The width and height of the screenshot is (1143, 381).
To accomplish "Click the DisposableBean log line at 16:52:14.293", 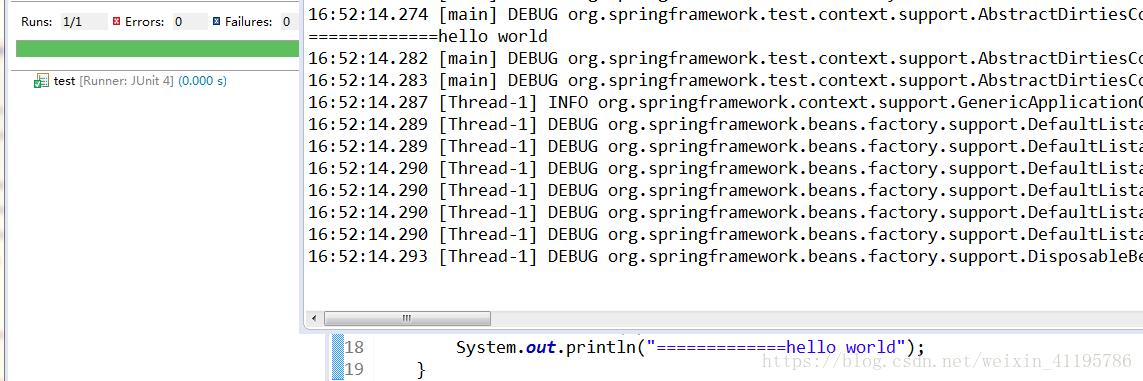I will 725,256.
